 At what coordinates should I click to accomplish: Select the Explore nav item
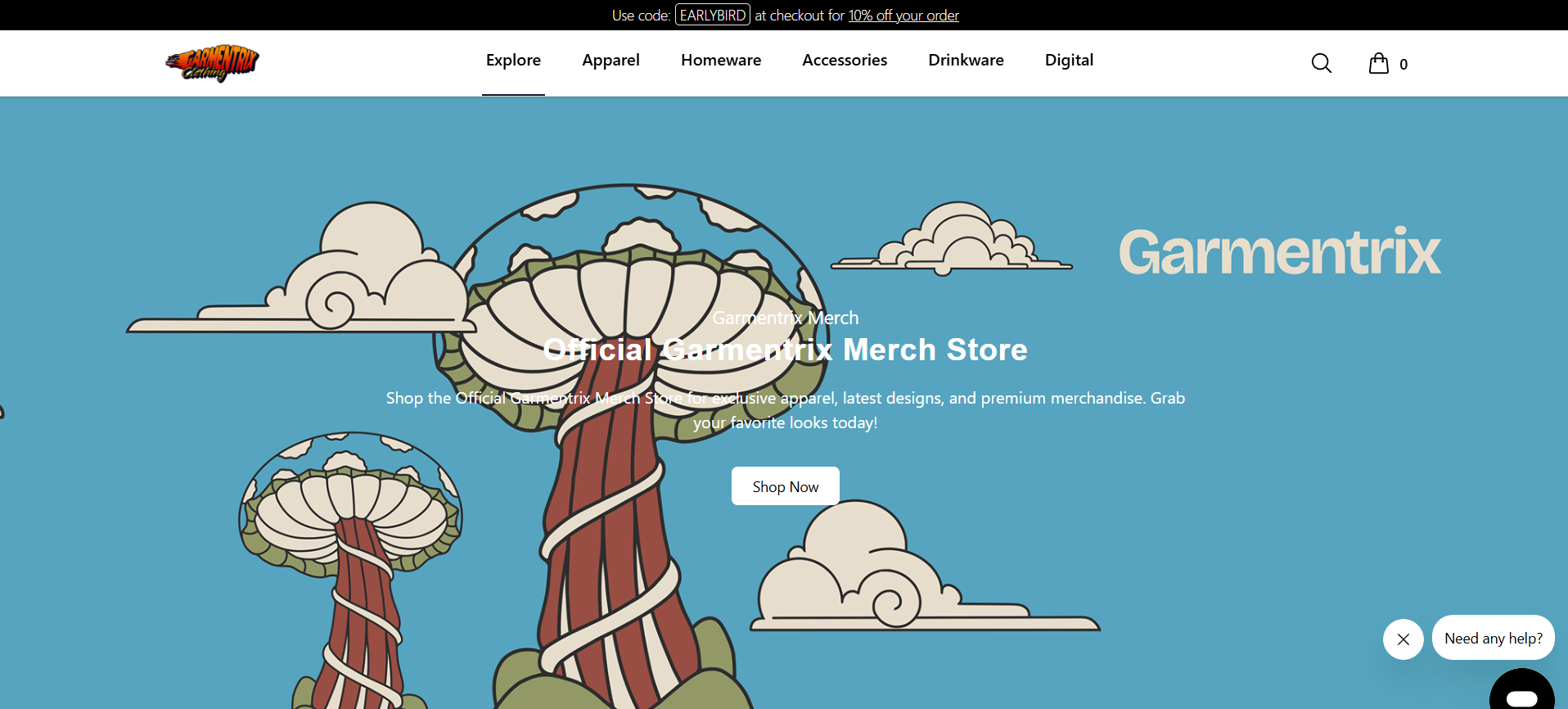point(513,61)
